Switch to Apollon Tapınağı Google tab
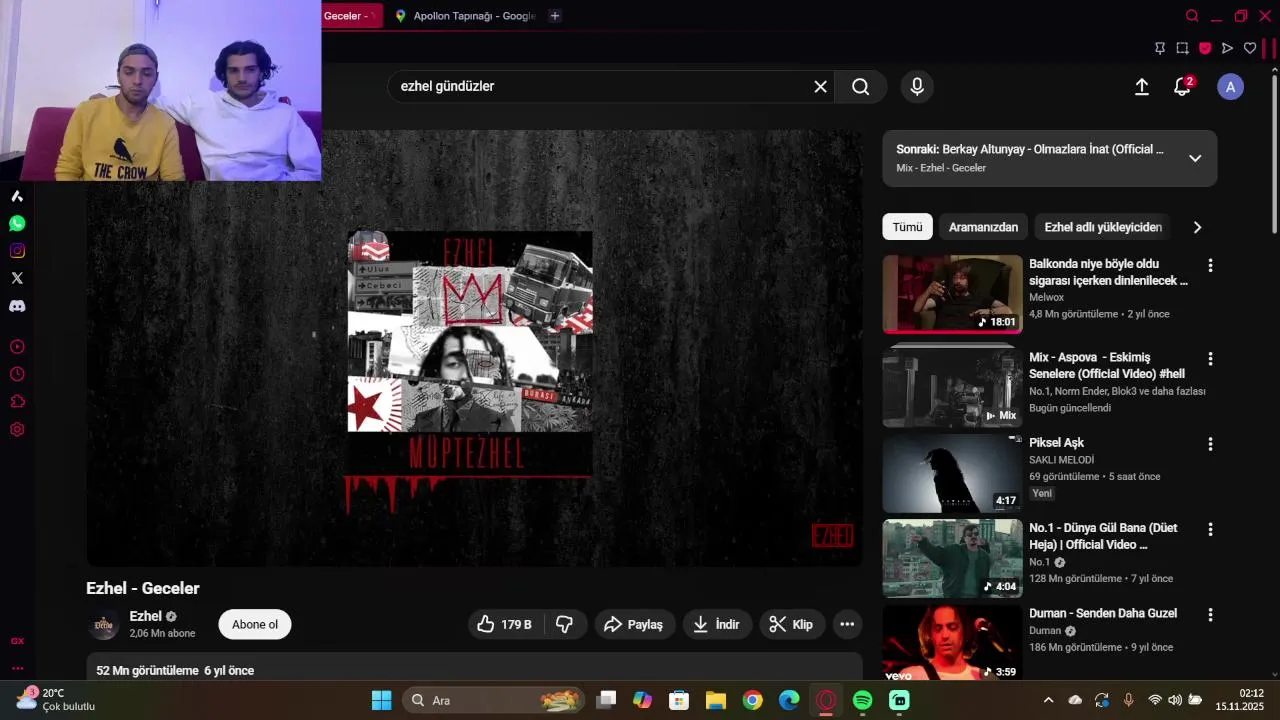The width and height of the screenshot is (1280, 720). (x=465, y=16)
